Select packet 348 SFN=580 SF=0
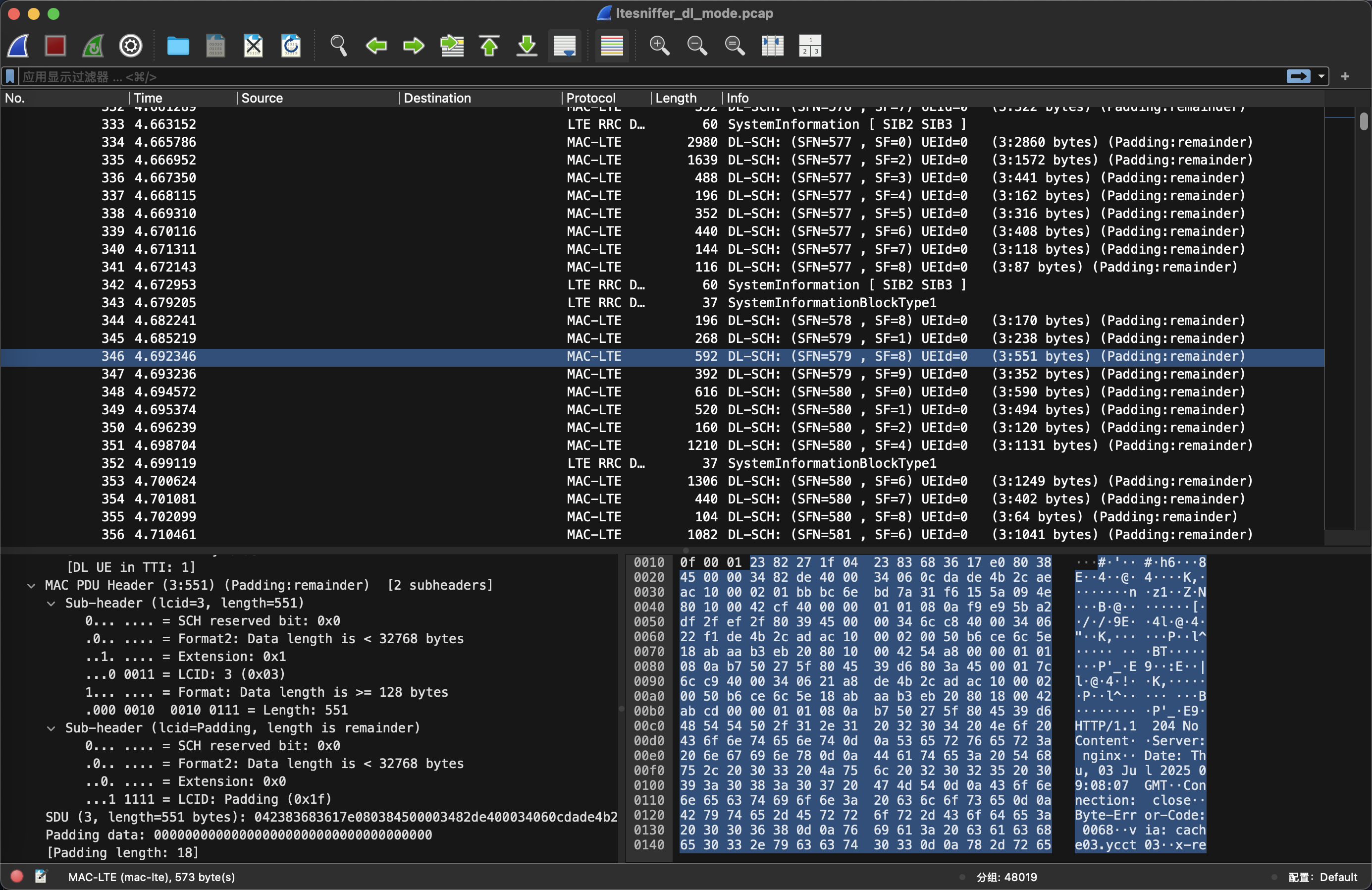This screenshot has height=890, width=1372. [x=662, y=391]
